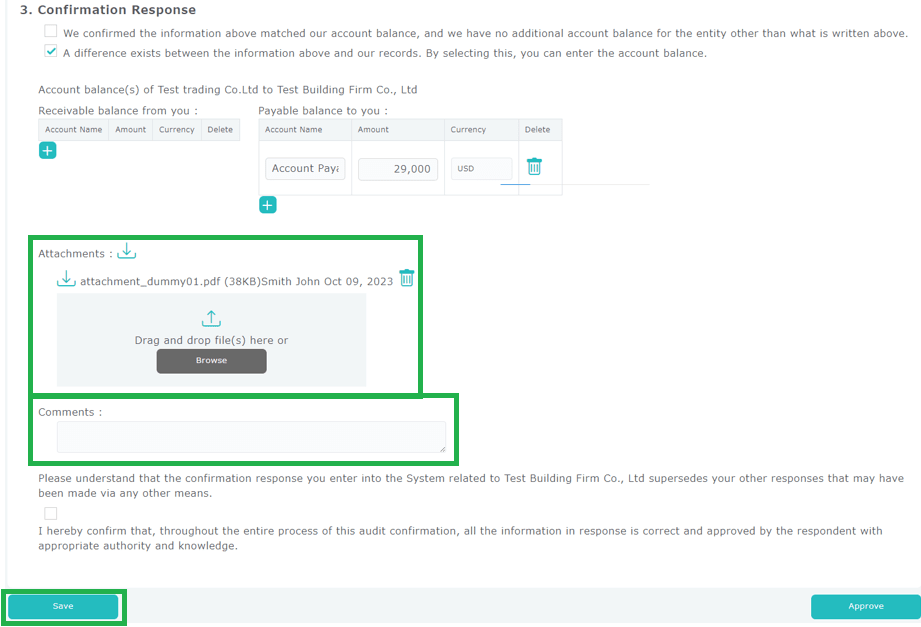Check the 'We confirmed the information' checkbox
The width and height of the screenshot is (921, 627).
[51, 32]
